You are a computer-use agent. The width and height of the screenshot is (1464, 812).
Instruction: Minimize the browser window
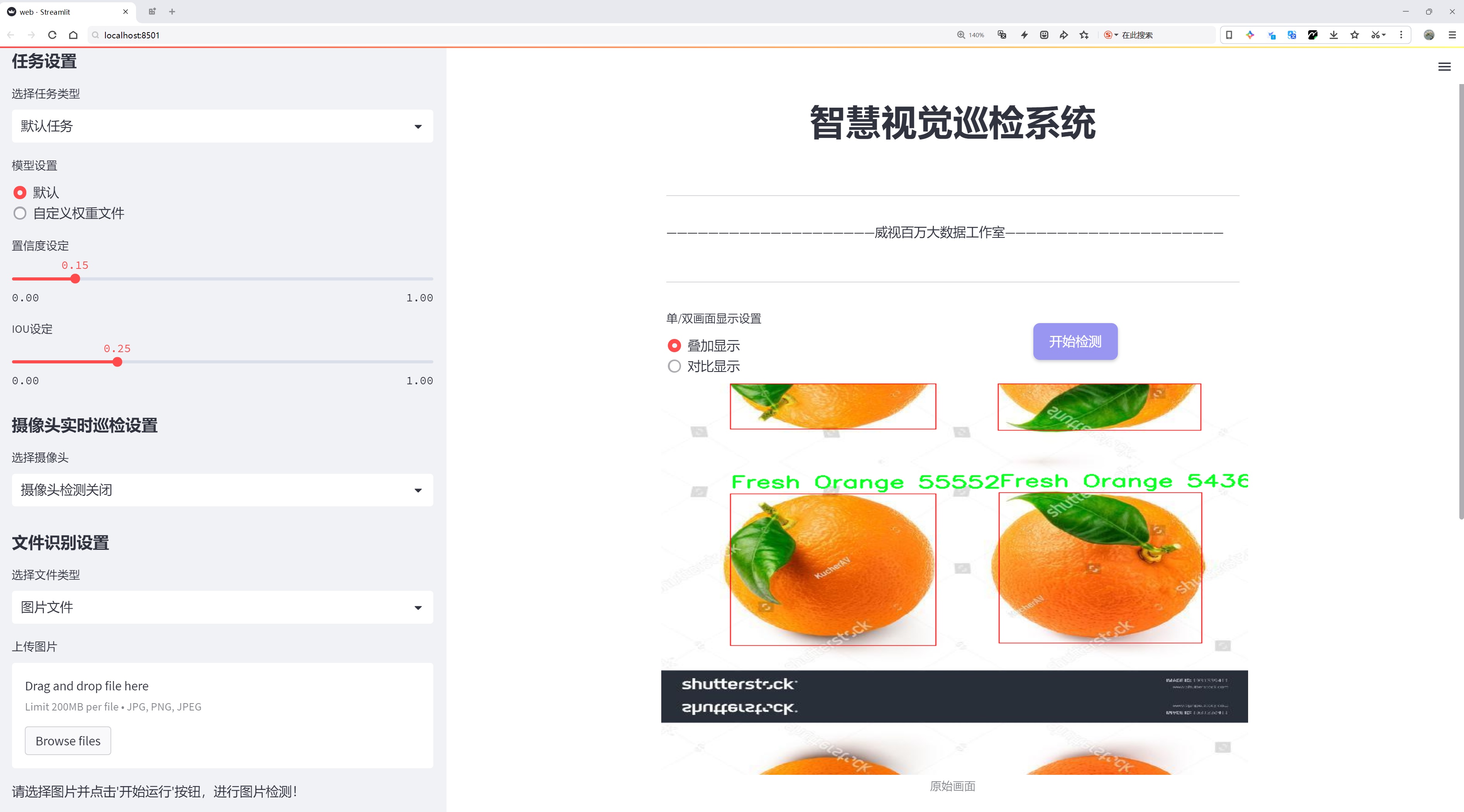coord(1405,11)
